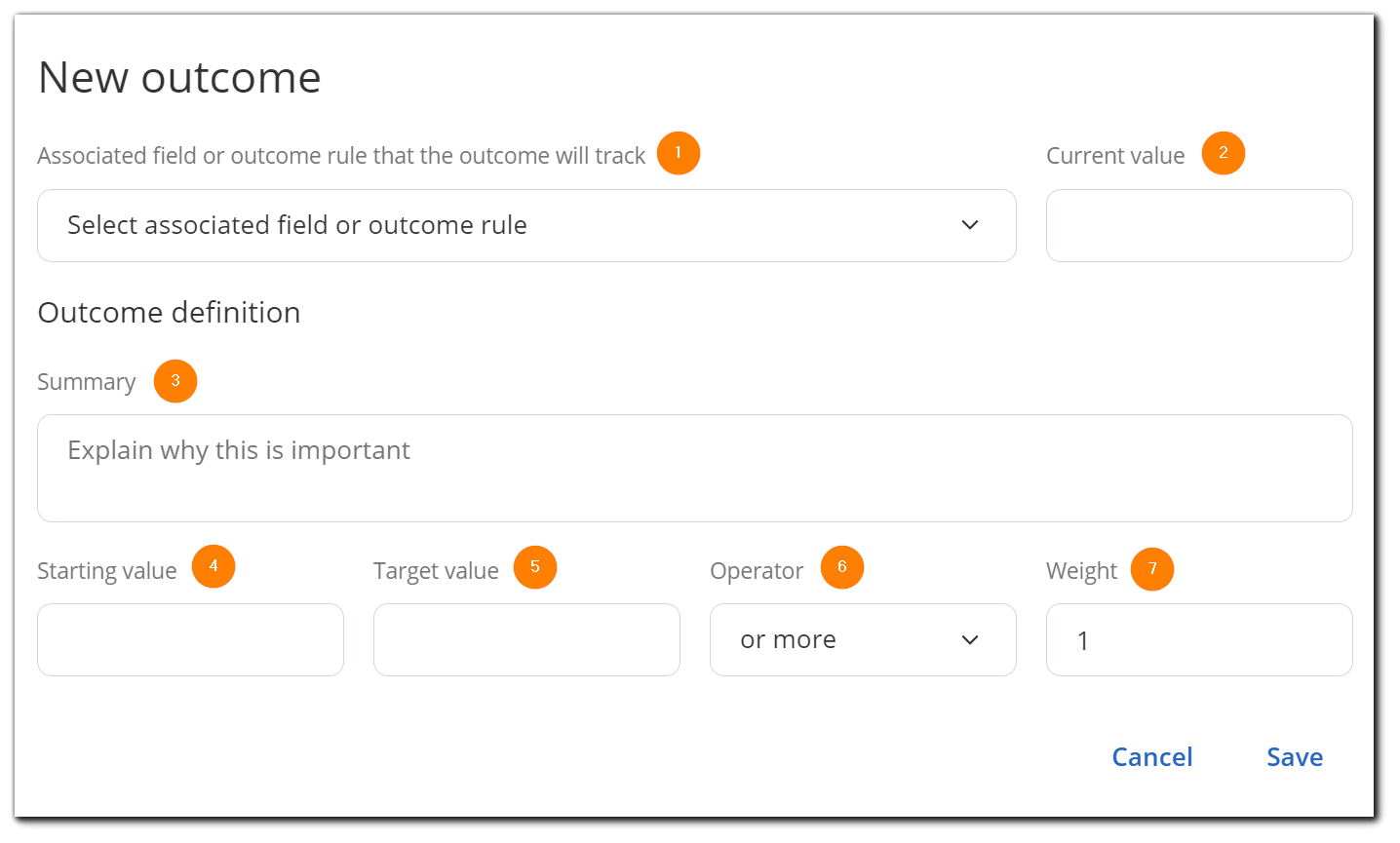Click the orange badge 6 beside Operator
Screen dimensions: 1400x843
tap(843, 566)
